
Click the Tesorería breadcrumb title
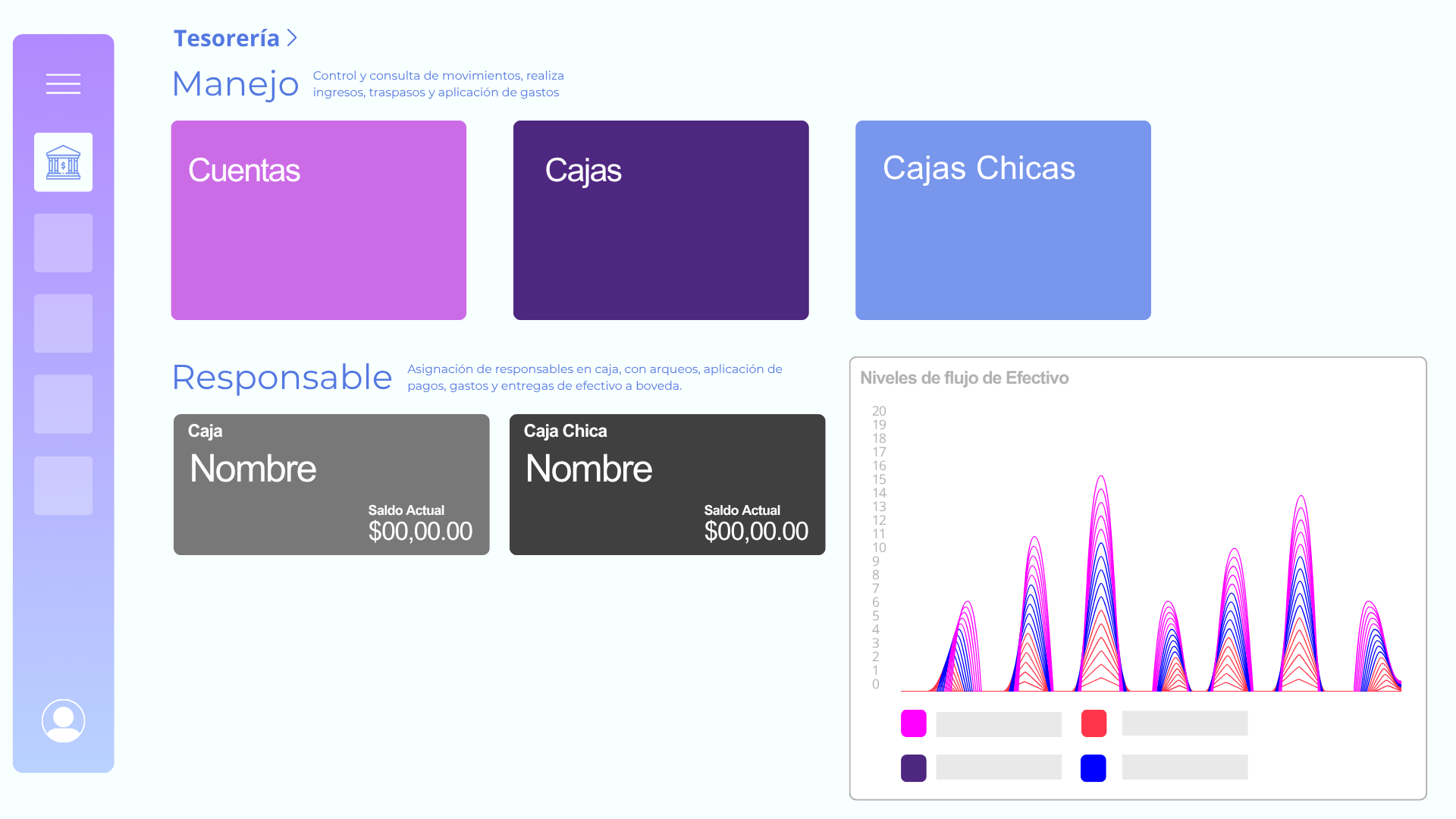coord(226,38)
